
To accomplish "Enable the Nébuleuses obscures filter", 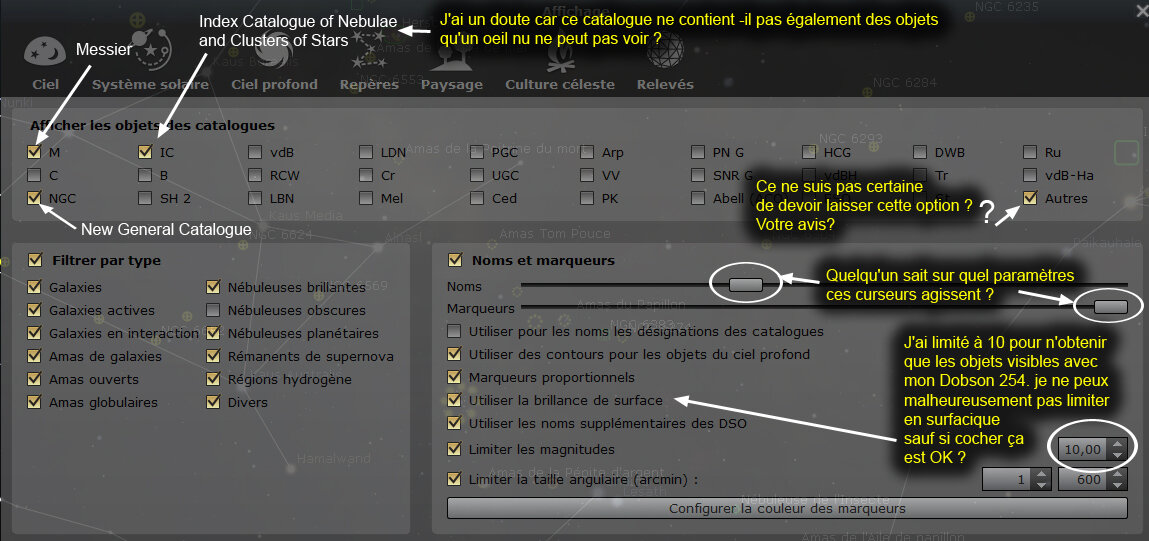I will 213,310.
